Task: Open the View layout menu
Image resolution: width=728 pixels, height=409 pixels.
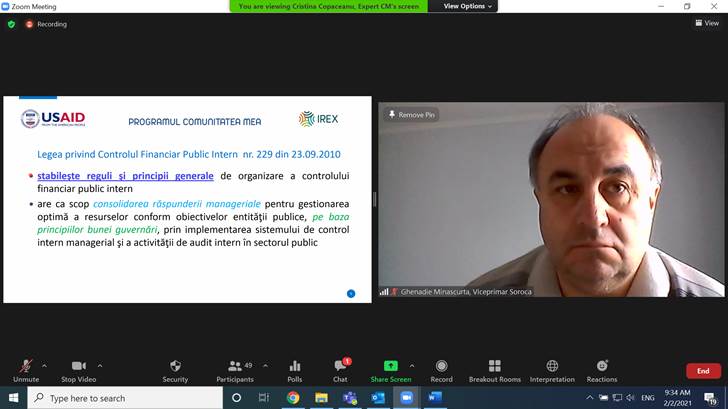Action: click(706, 24)
